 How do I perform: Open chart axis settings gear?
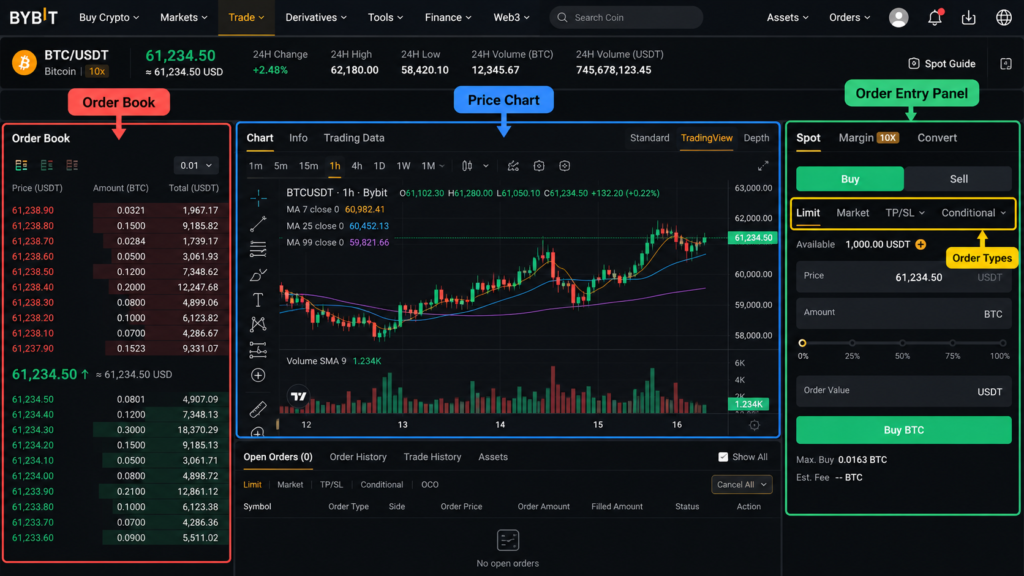click(x=754, y=425)
